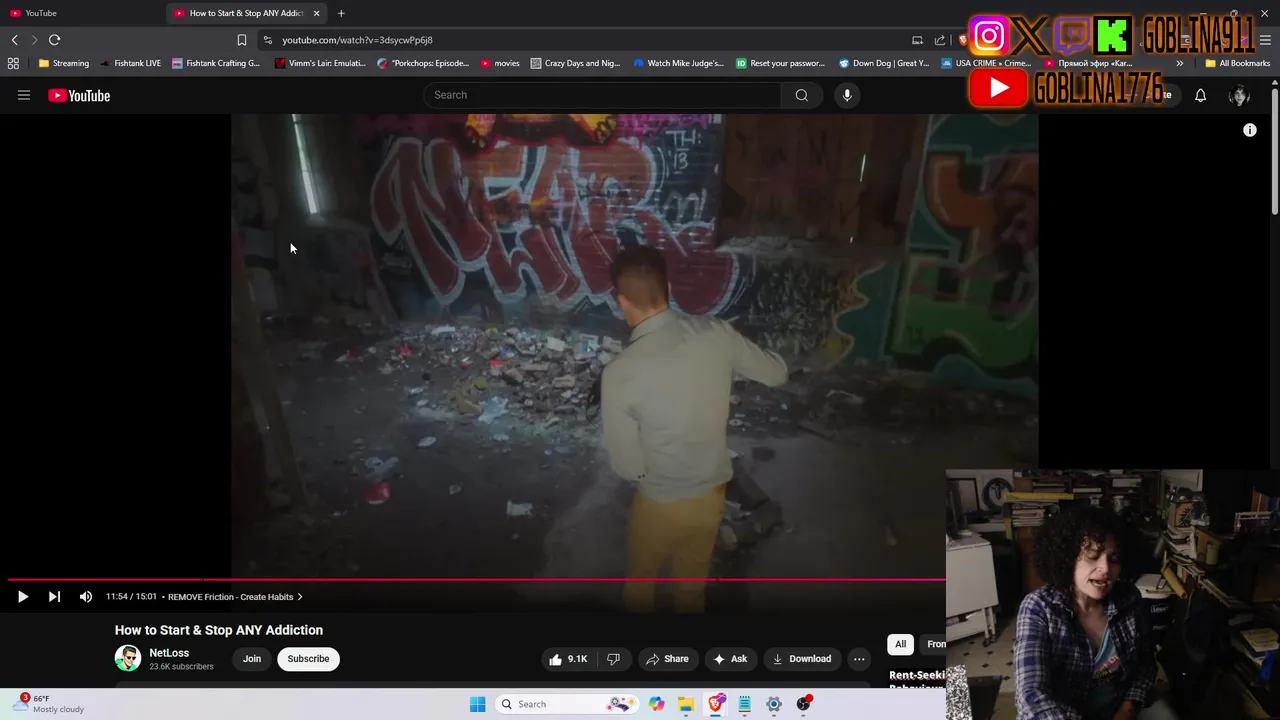The image size is (1280, 720).
Task: Open the movies bookmark
Action: (500, 63)
